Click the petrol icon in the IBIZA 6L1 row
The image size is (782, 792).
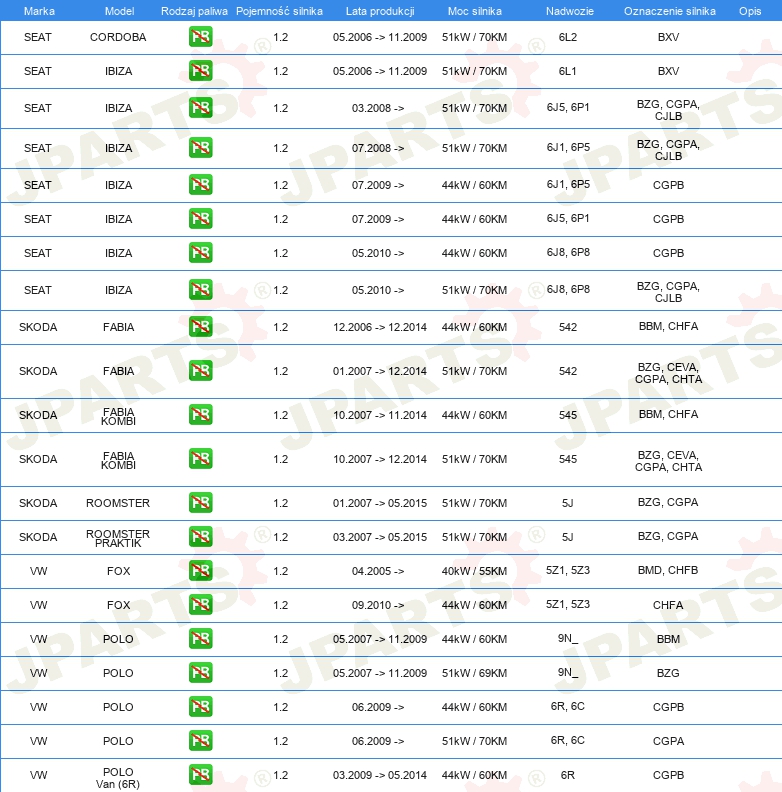pos(201,71)
